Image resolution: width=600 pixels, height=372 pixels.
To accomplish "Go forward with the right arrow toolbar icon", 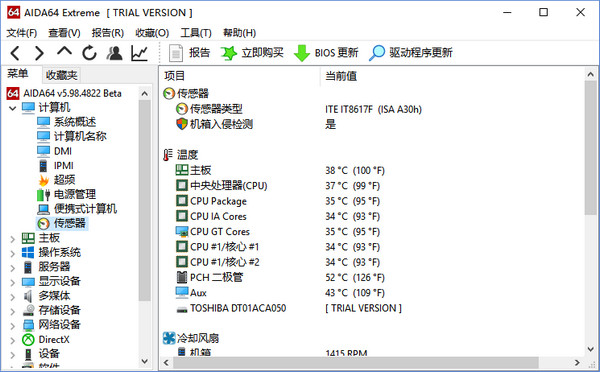I will point(39,53).
